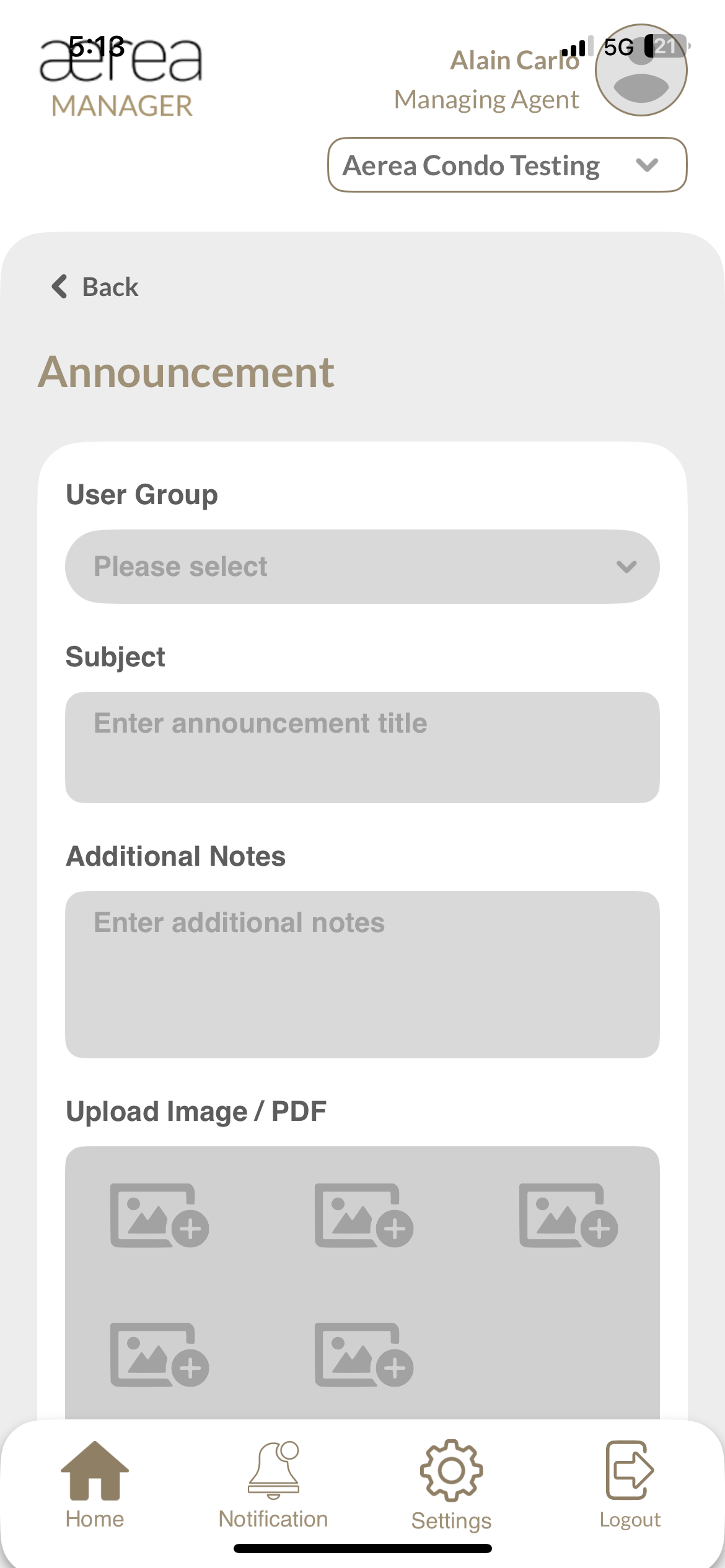This screenshot has width=725, height=1568.
Task: Tap the Home house icon
Action: [x=95, y=1471]
